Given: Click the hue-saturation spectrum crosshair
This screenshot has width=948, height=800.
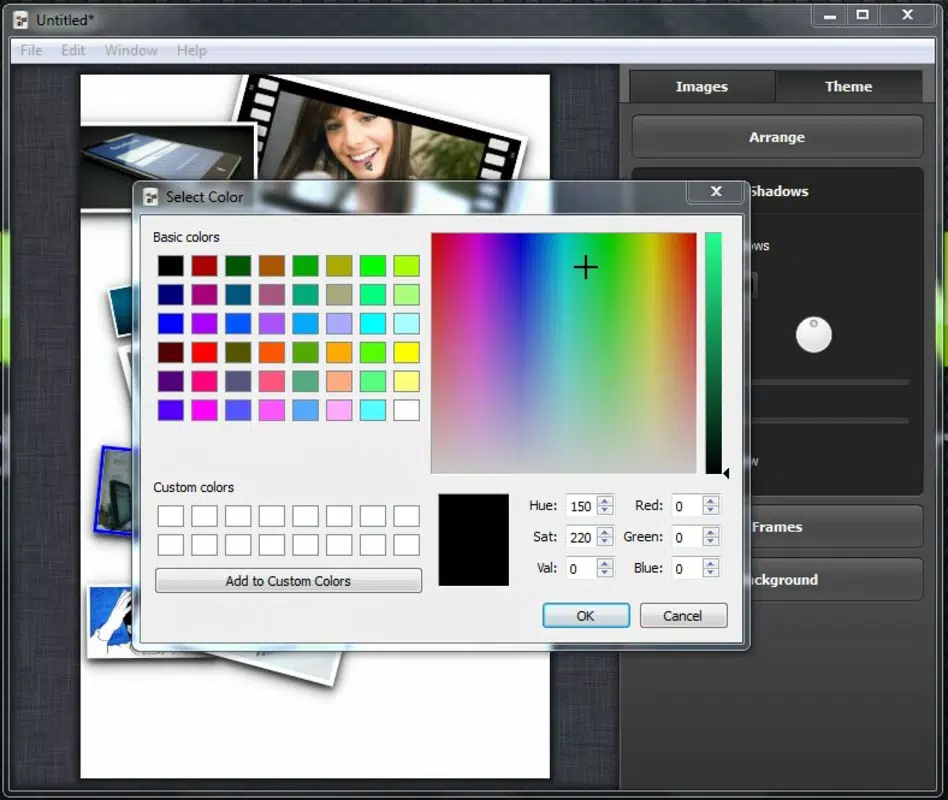Looking at the screenshot, I should coord(585,267).
